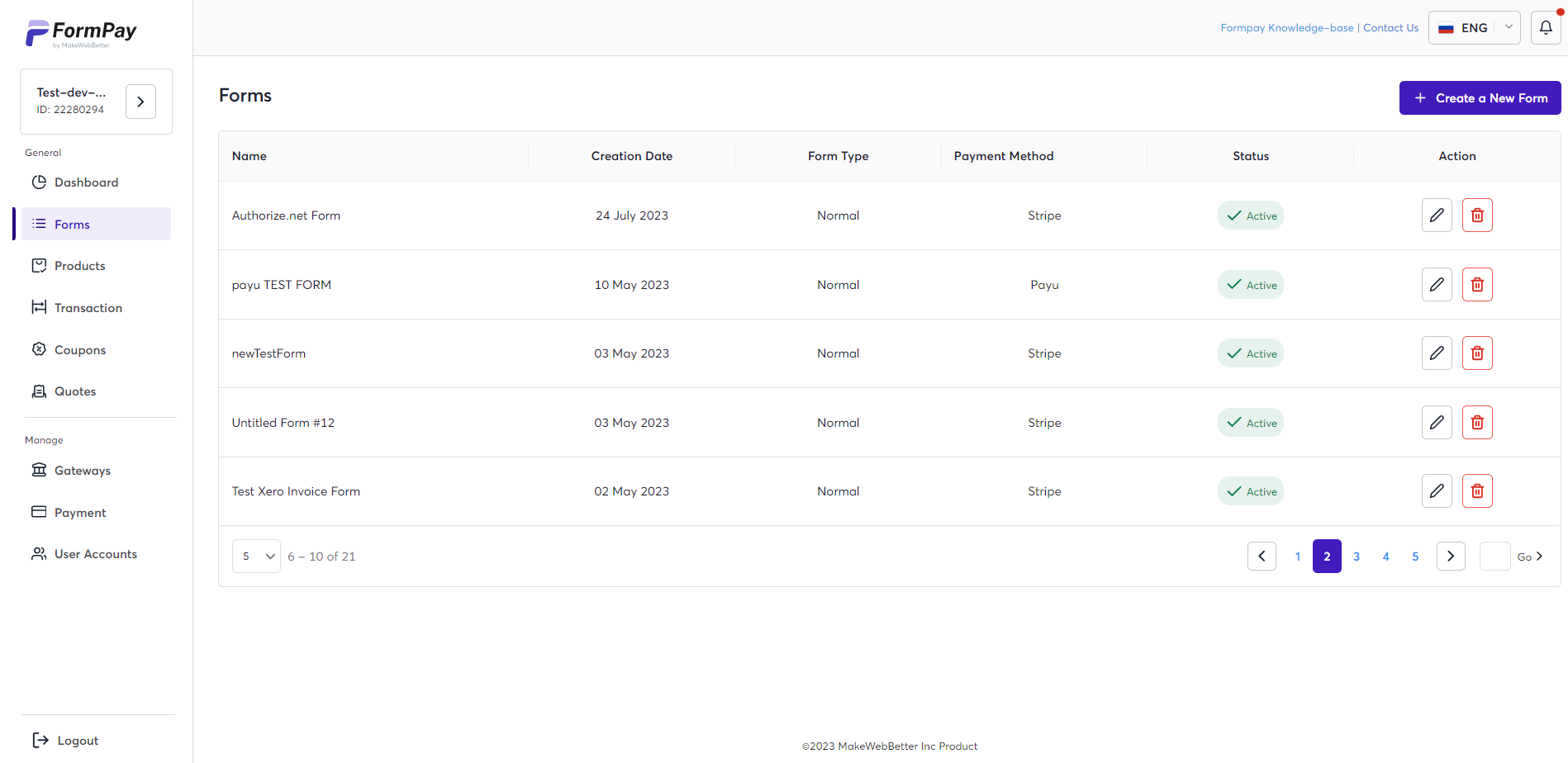1568x763 pixels.
Task: Jump to page 4
Action: (1386, 557)
